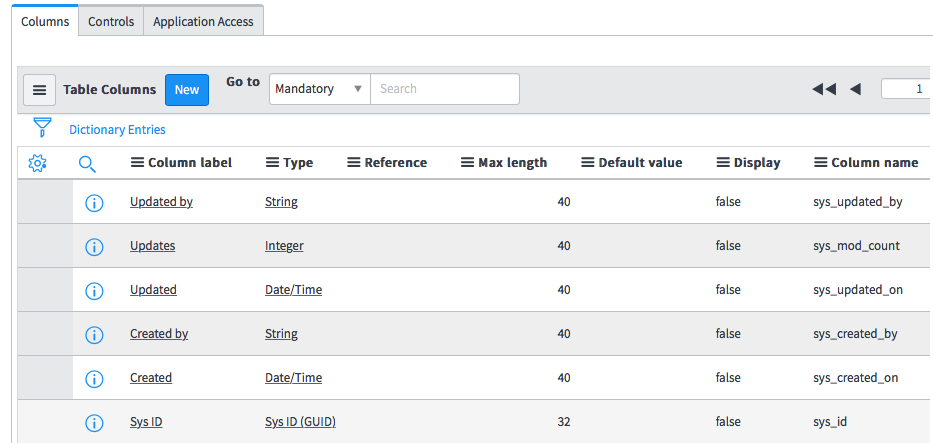Viewport: 933px width, 443px height.
Task: Open the Dictionary Entries breadcrumb link
Action: coord(117,130)
